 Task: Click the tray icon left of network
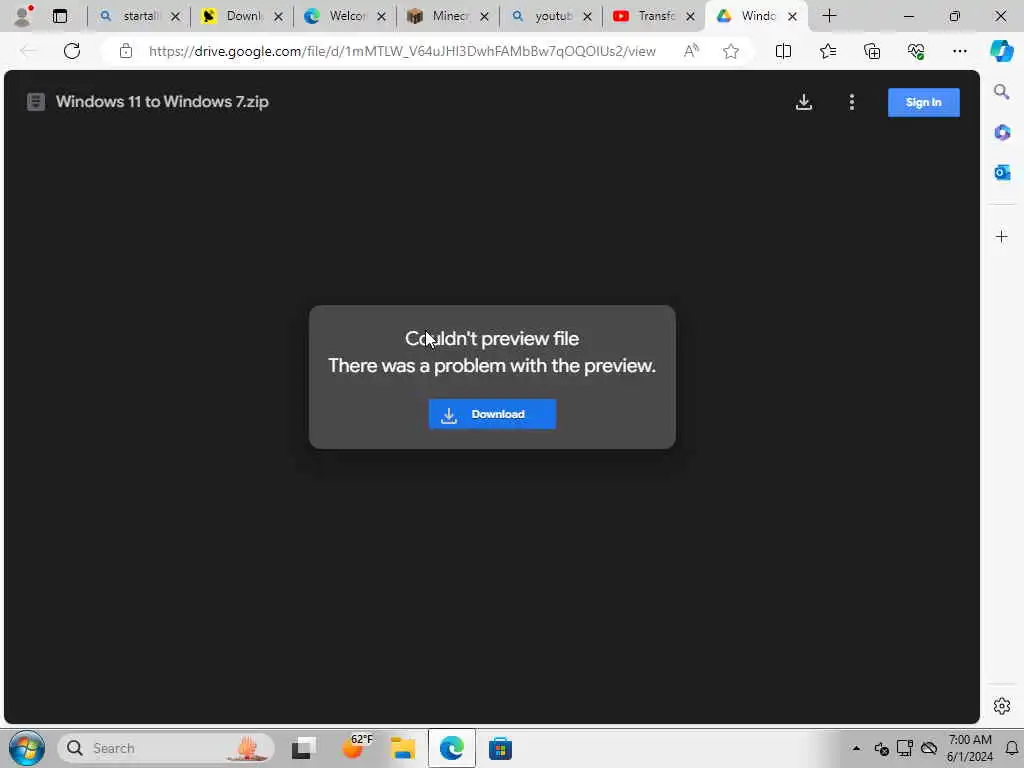point(881,748)
